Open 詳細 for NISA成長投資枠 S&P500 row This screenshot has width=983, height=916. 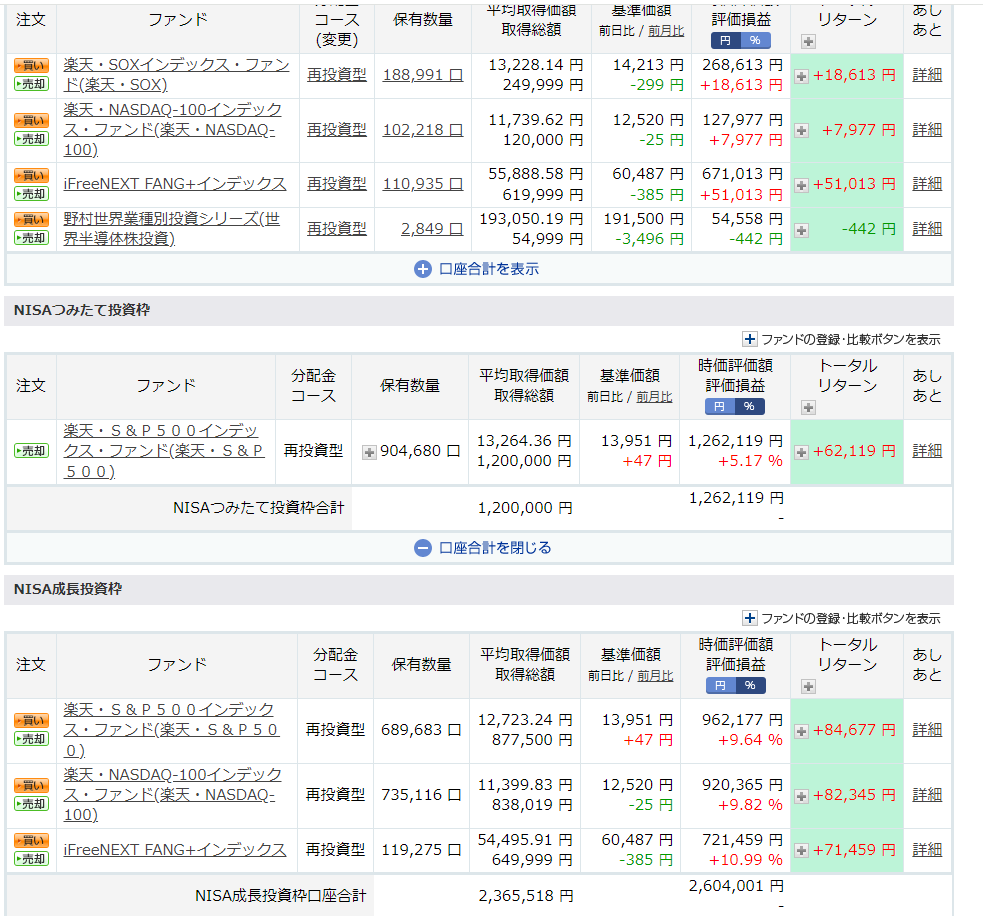927,730
